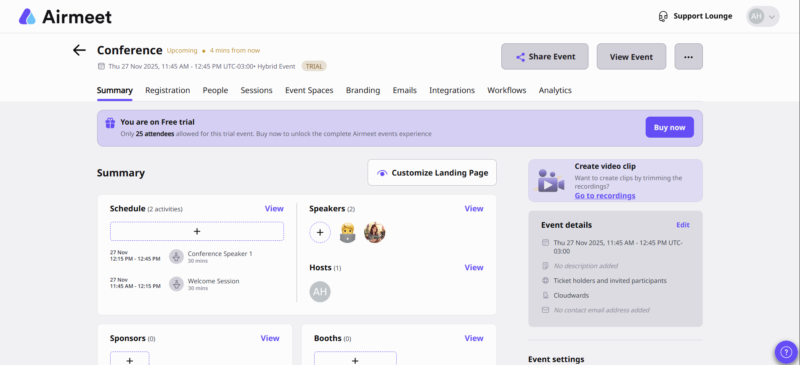
Task: Add a new booth
Action: click(355, 358)
